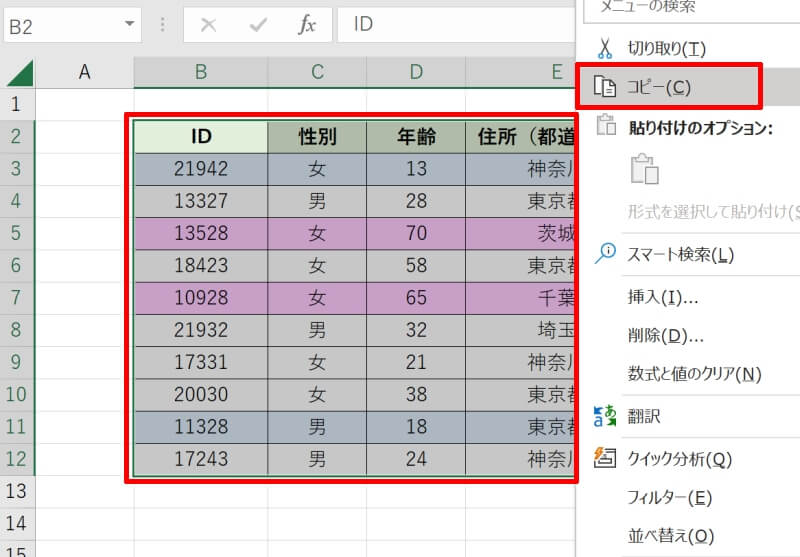
Task: Click the fx insert function icon
Action: pyautogui.click(x=307, y=25)
